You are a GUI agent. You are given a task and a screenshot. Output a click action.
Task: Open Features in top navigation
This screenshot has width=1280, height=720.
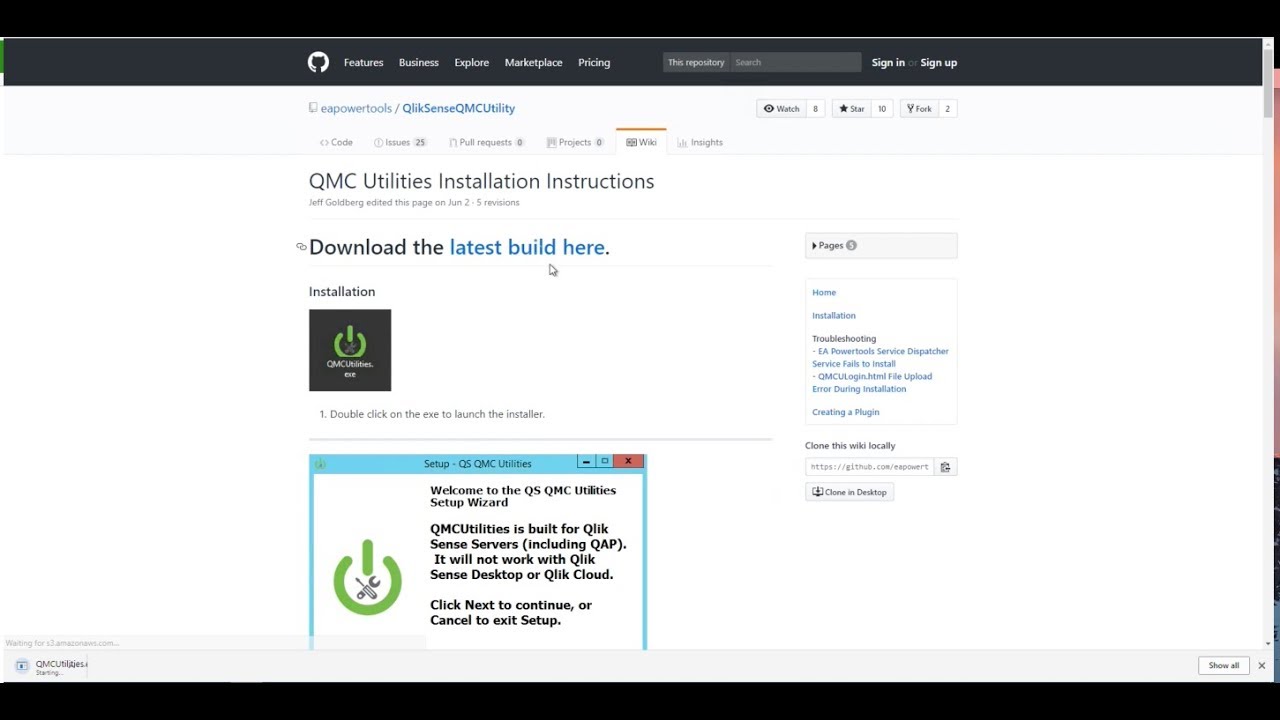363,63
